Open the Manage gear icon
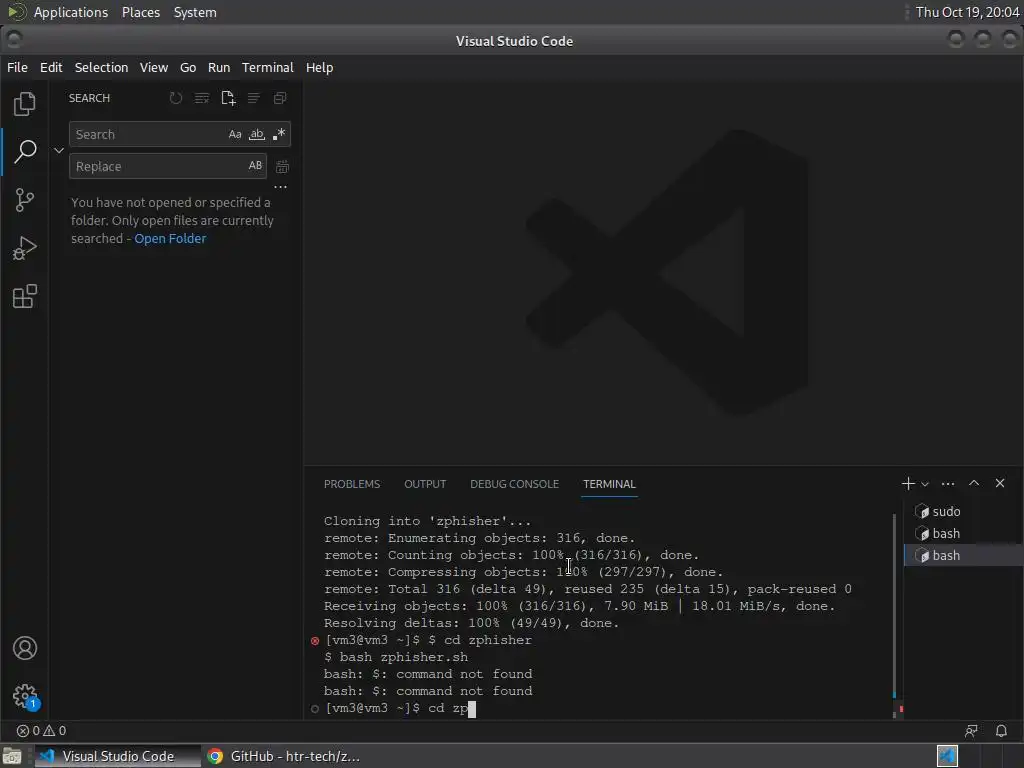The width and height of the screenshot is (1024, 768). [x=25, y=696]
